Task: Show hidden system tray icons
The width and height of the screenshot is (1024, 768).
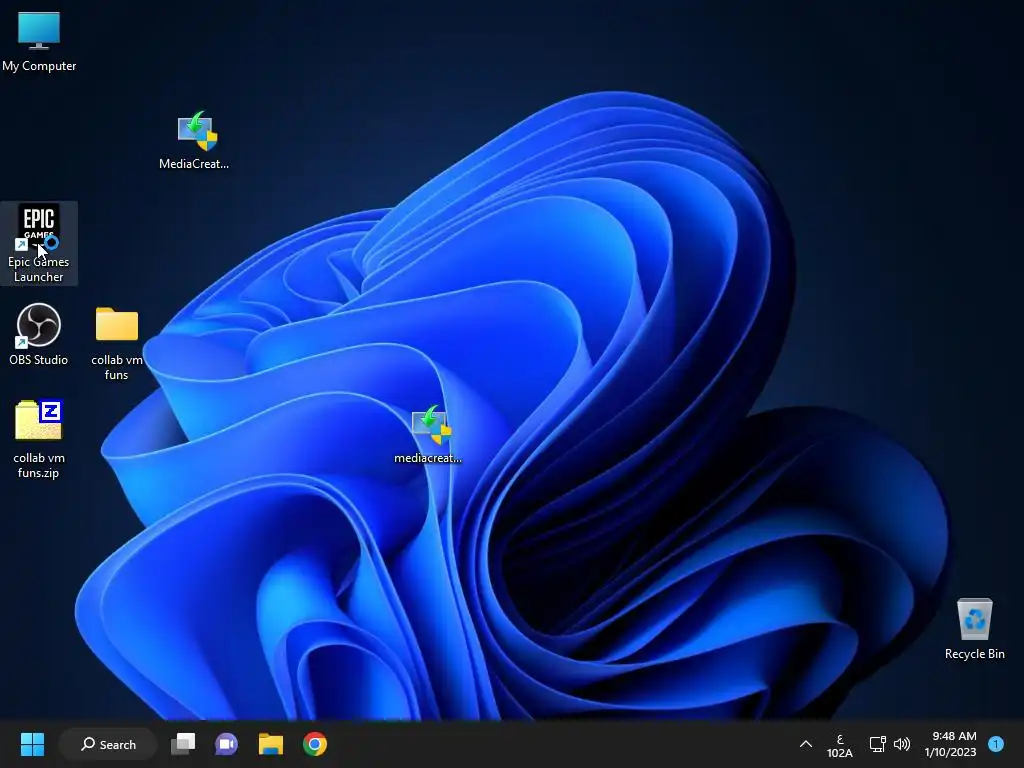Action: 806,744
